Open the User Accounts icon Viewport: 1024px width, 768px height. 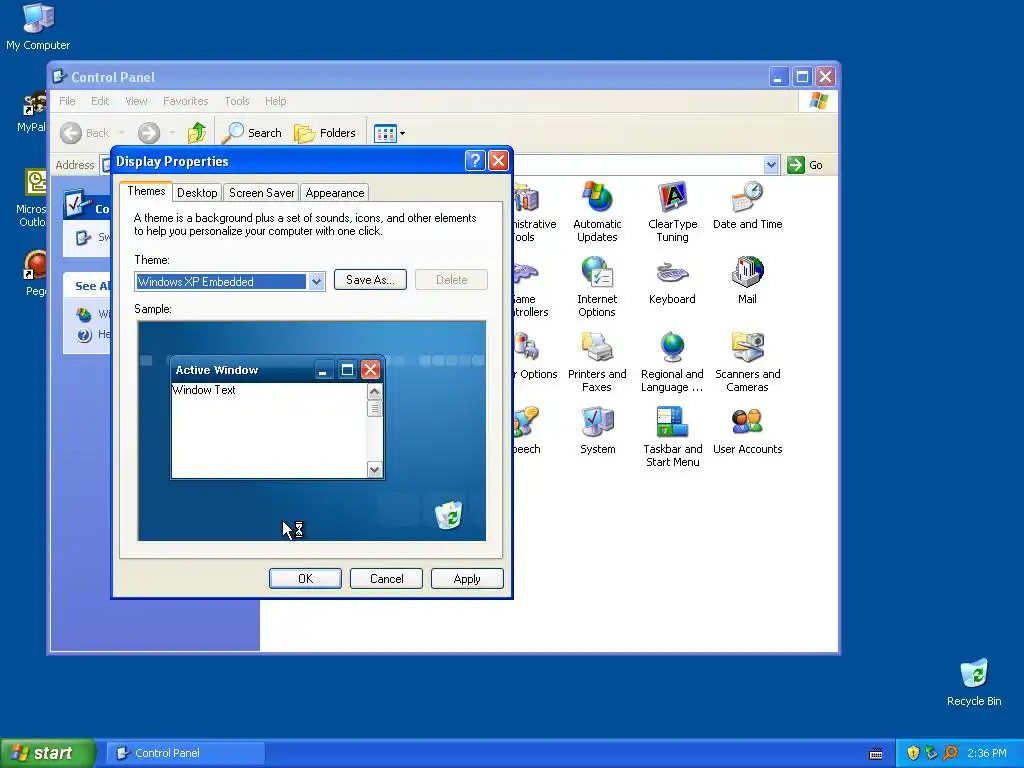click(747, 431)
